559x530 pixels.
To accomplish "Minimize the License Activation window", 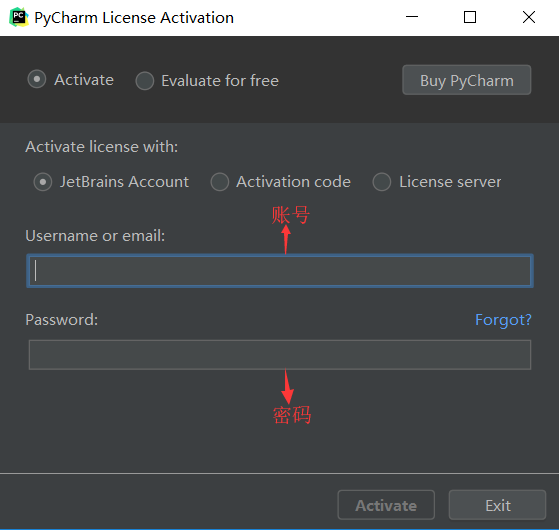I will click(x=412, y=17).
